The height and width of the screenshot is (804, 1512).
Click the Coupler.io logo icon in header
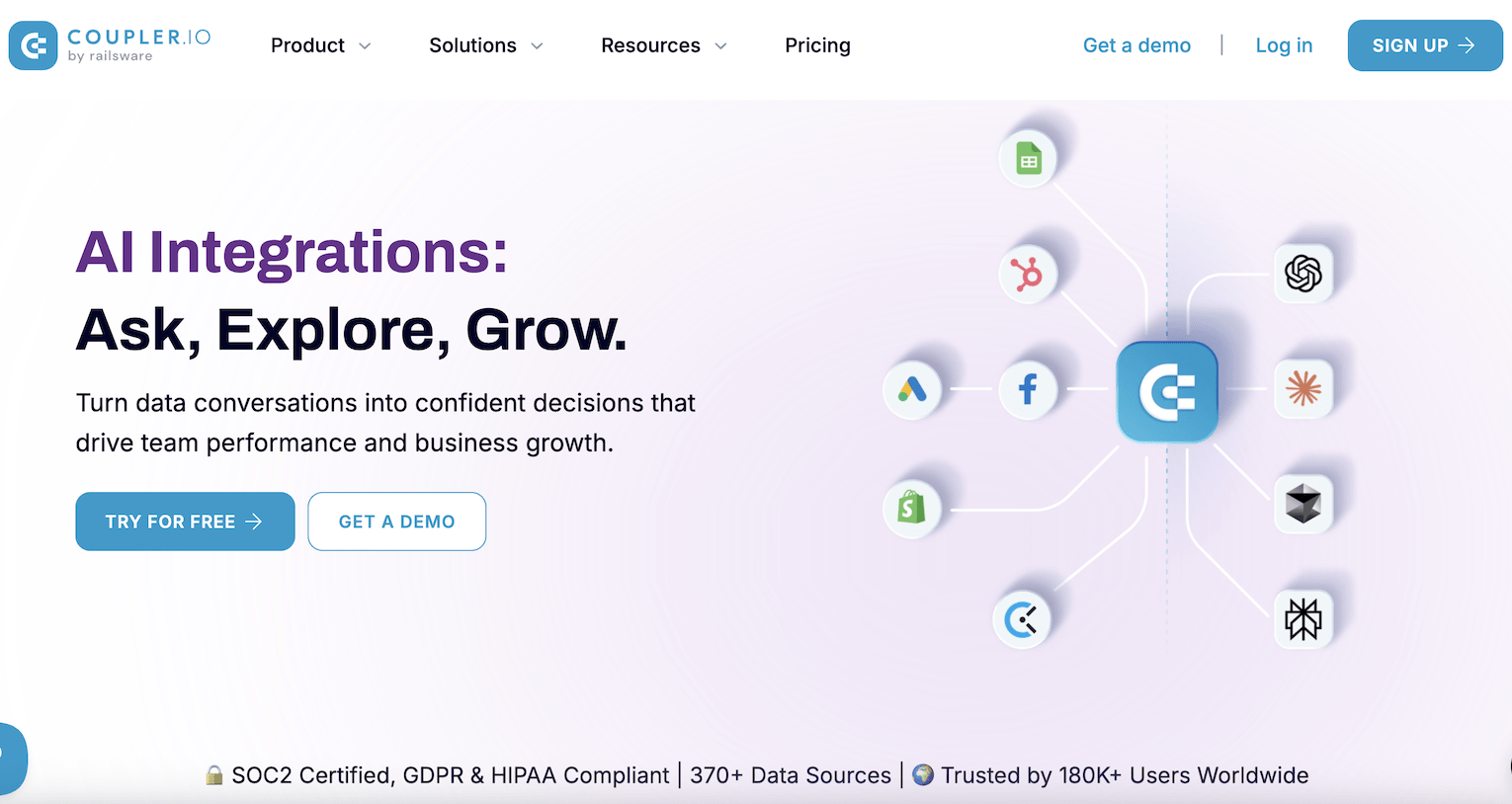34,45
